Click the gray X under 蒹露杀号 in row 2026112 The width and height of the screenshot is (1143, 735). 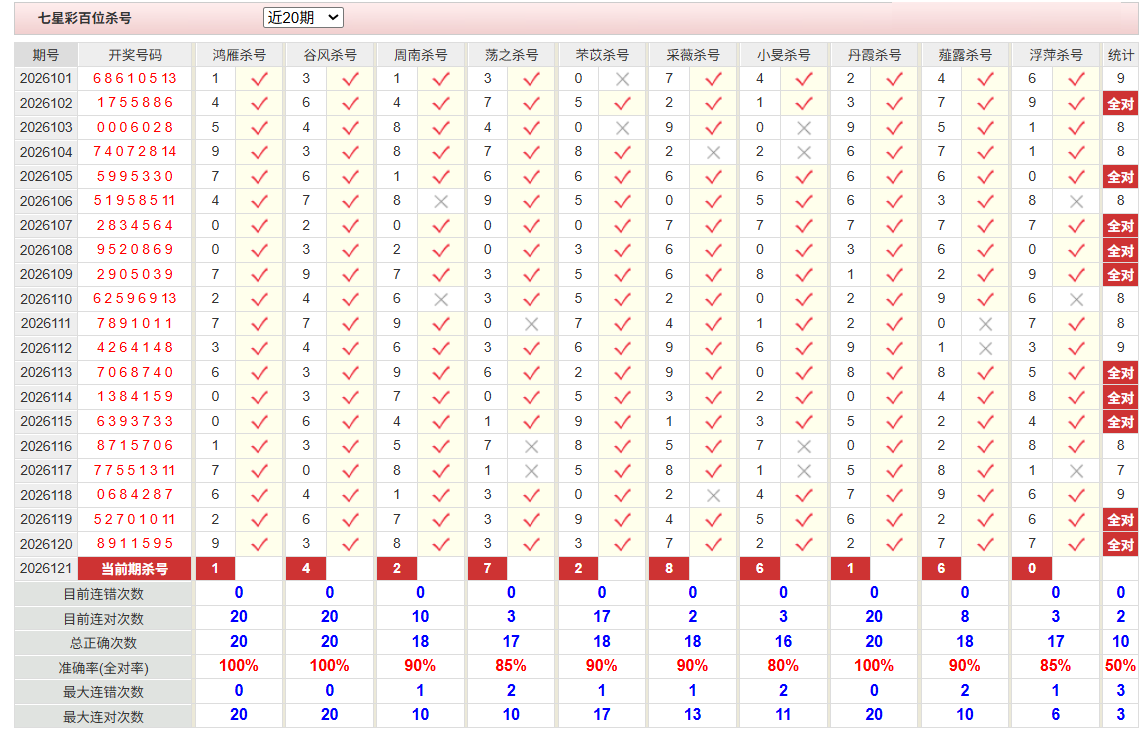pos(985,349)
